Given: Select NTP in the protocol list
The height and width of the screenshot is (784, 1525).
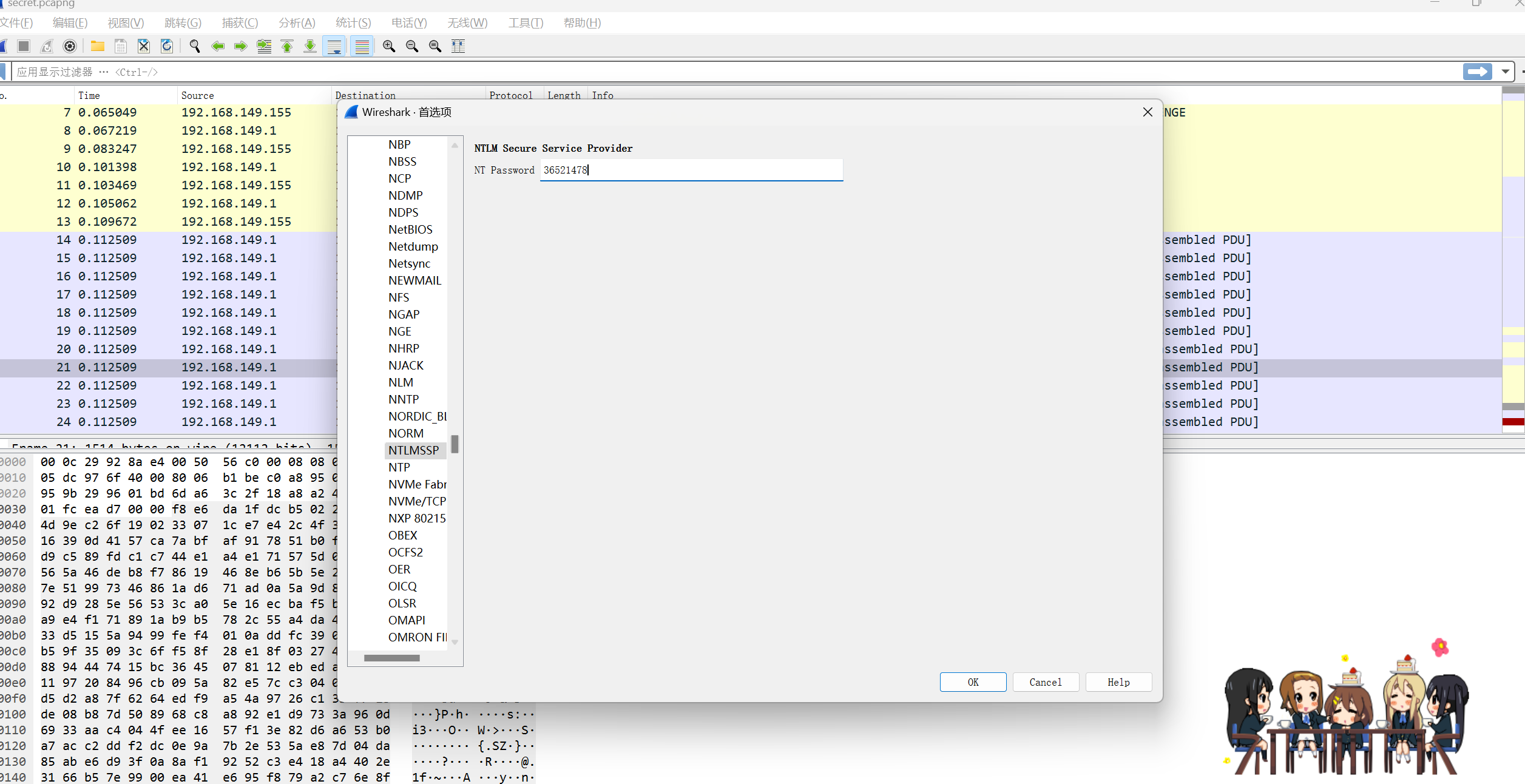Looking at the screenshot, I should point(399,467).
